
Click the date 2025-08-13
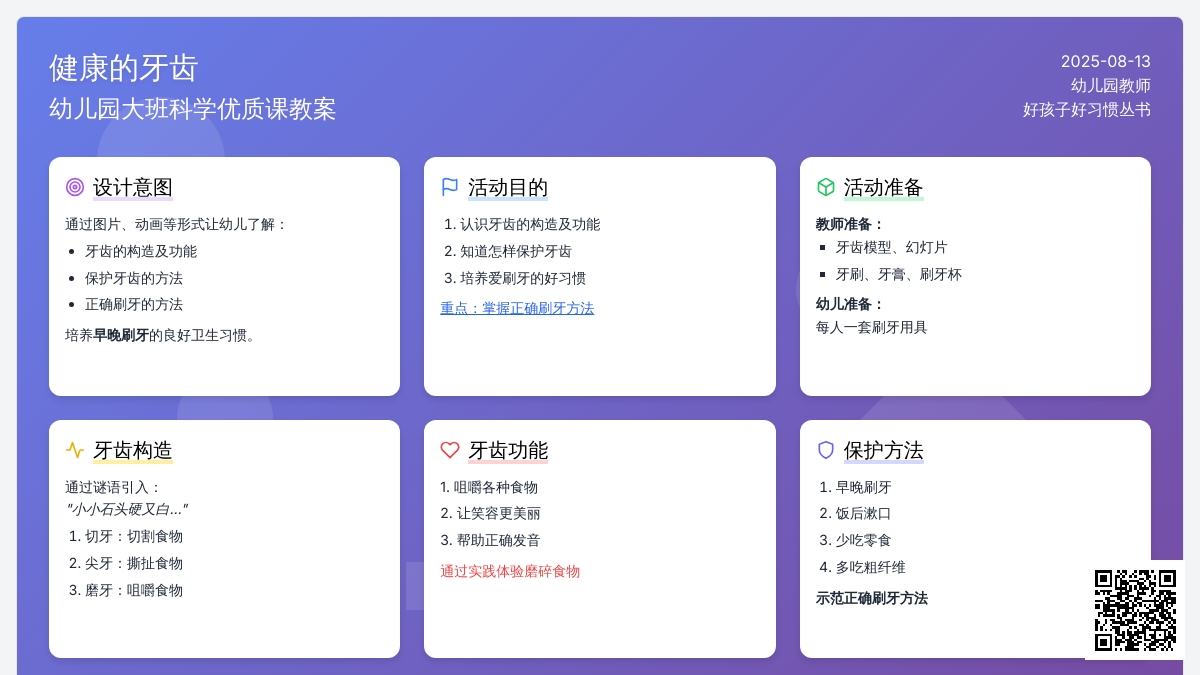[x=1106, y=61]
